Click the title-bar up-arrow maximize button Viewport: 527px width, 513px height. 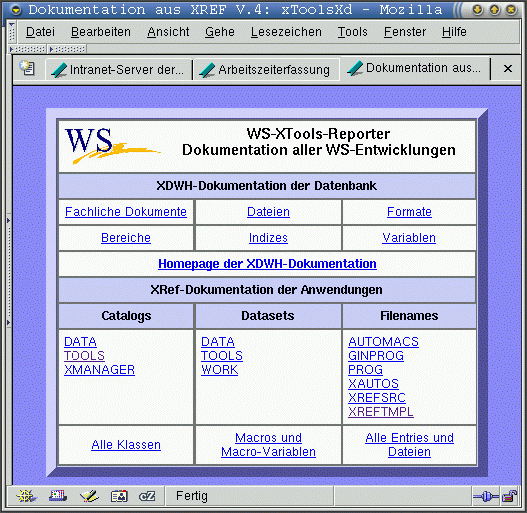coord(494,10)
